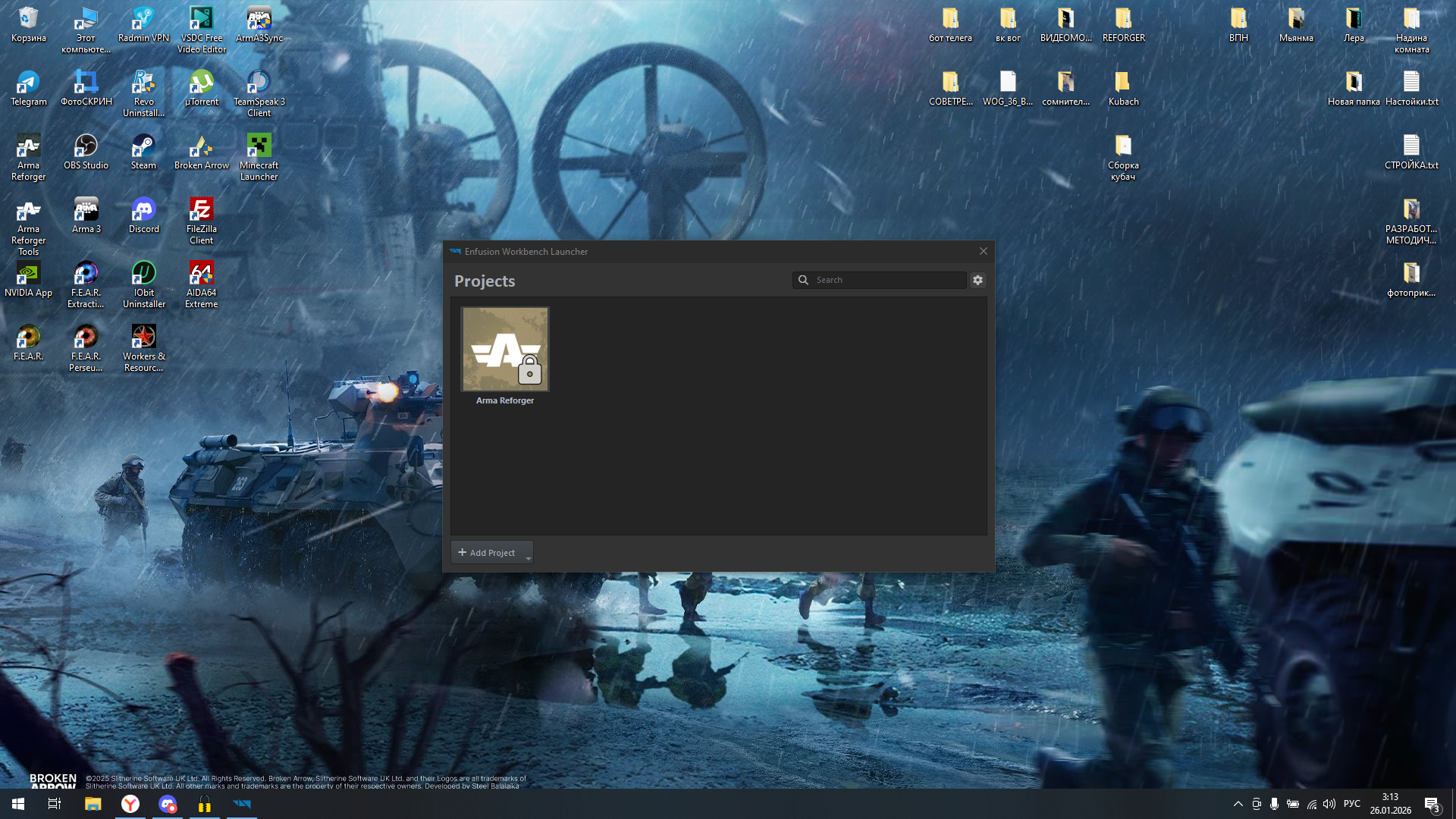The width and height of the screenshot is (1456, 819).
Task: Switch the РУС input language indicator
Action: [x=1351, y=804]
